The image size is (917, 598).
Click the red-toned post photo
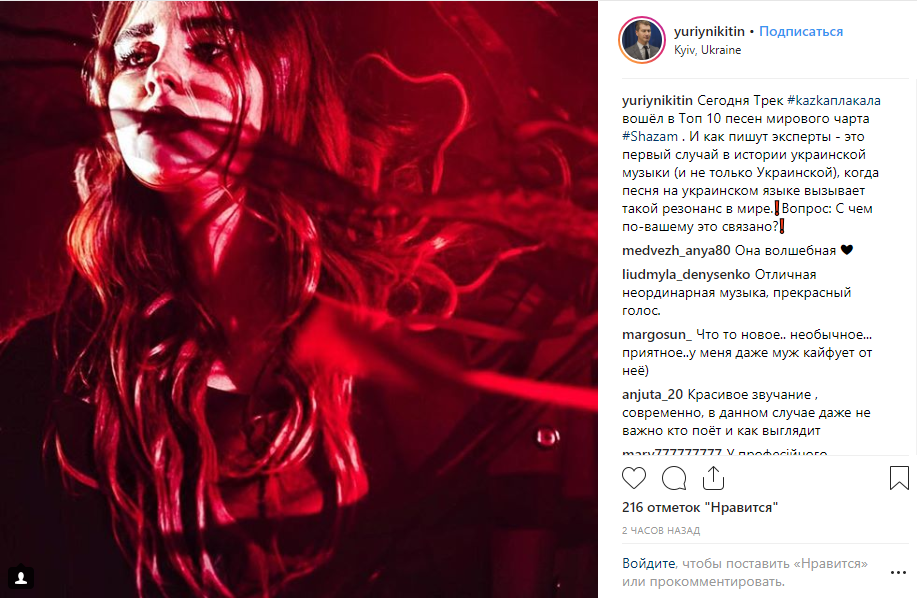[299, 299]
